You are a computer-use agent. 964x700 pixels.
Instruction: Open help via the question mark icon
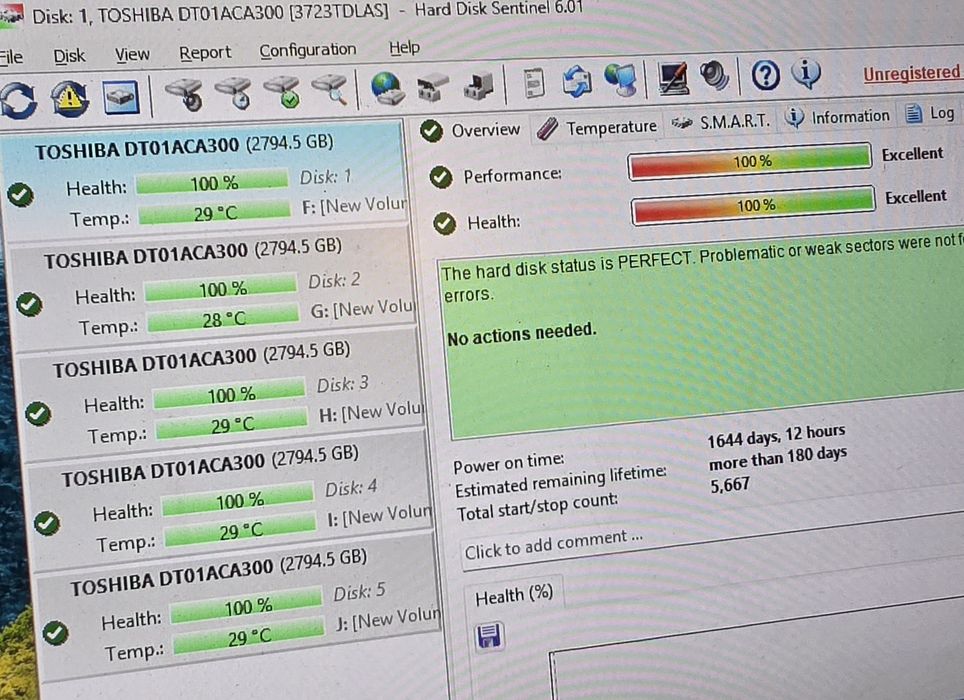(x=765, y=76)
